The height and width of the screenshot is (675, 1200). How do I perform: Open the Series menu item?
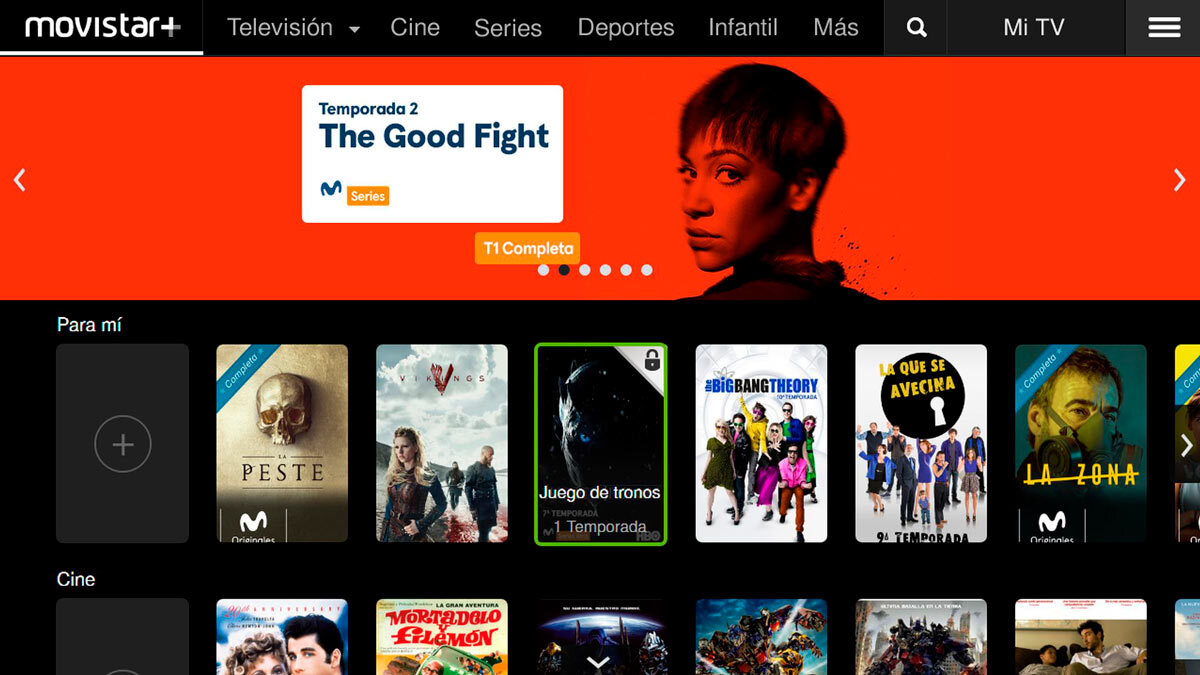(508, 28)
